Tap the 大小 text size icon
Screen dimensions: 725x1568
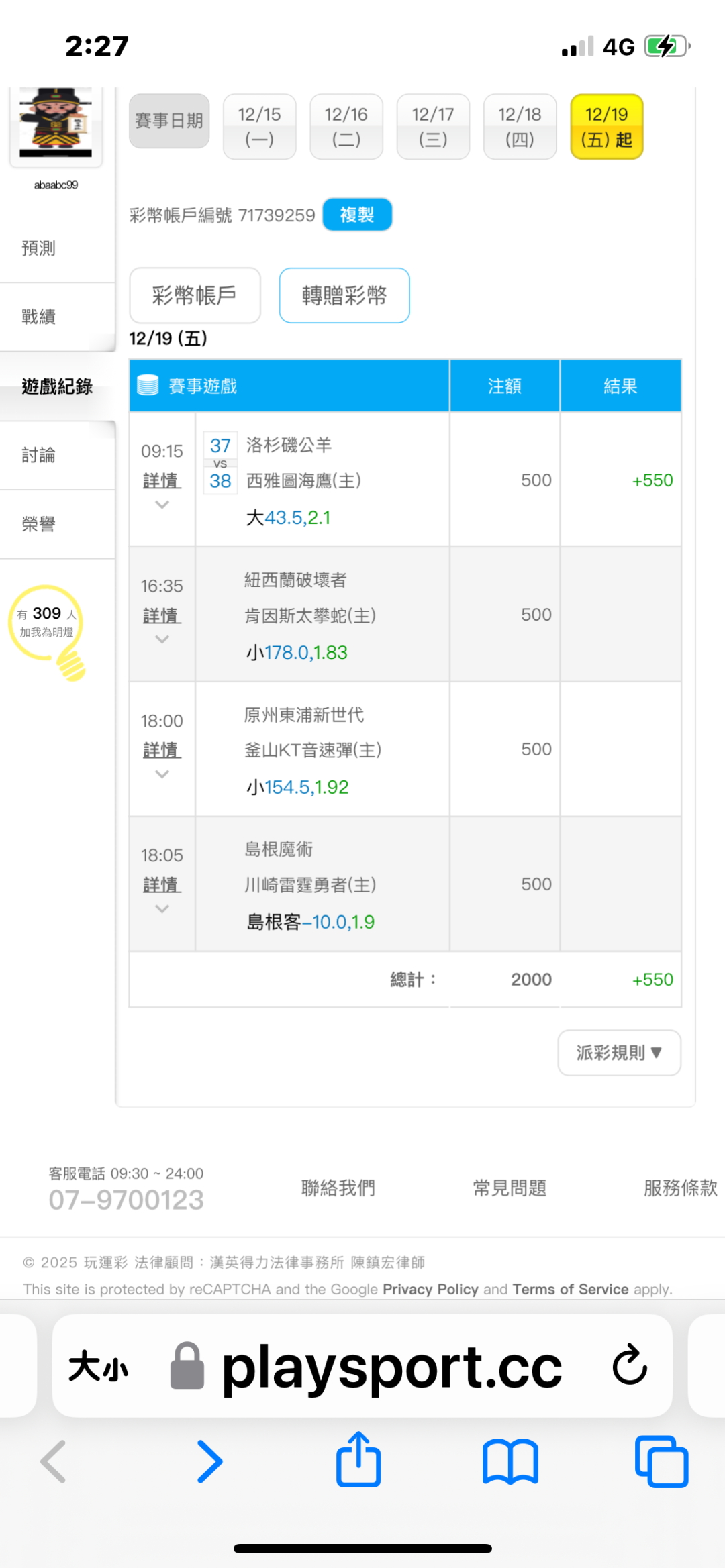pyautogui.click(x=98, y=1366)
